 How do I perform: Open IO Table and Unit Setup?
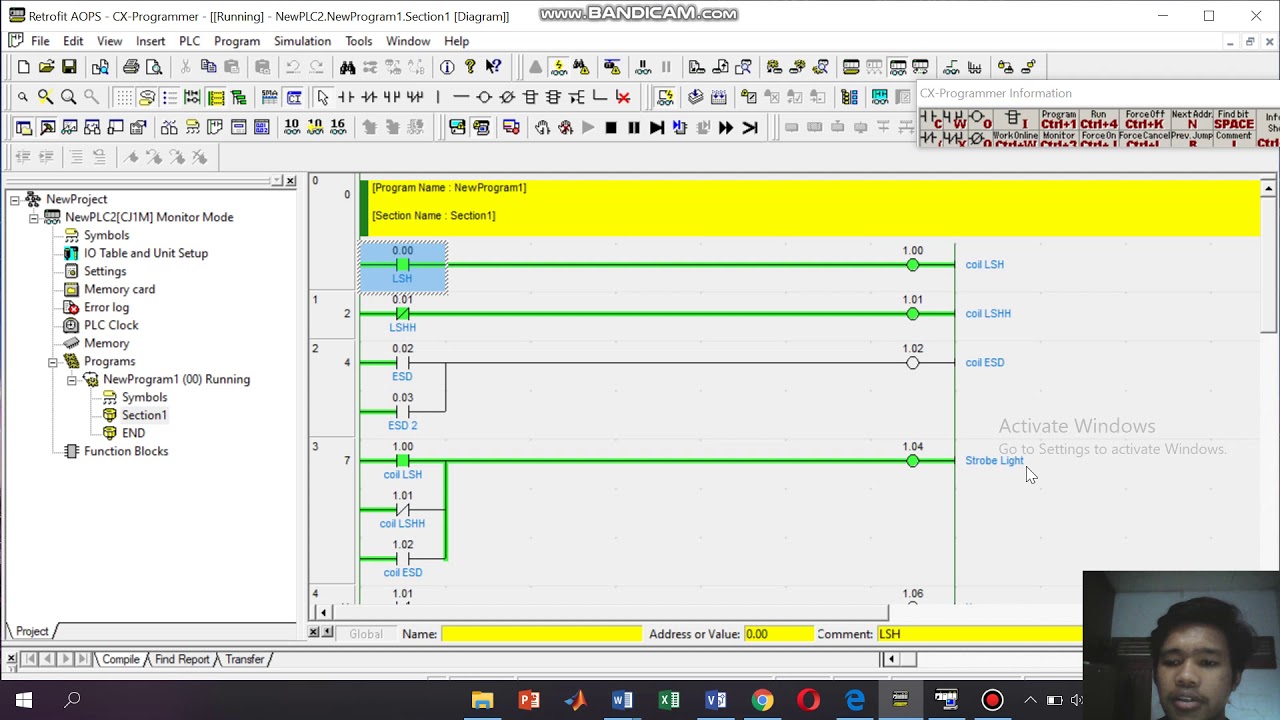click(146, 253)
